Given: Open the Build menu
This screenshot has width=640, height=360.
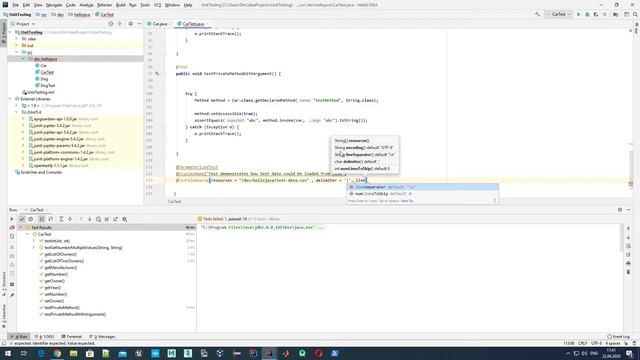Looking at the screenshot, I should click(120, 5).
